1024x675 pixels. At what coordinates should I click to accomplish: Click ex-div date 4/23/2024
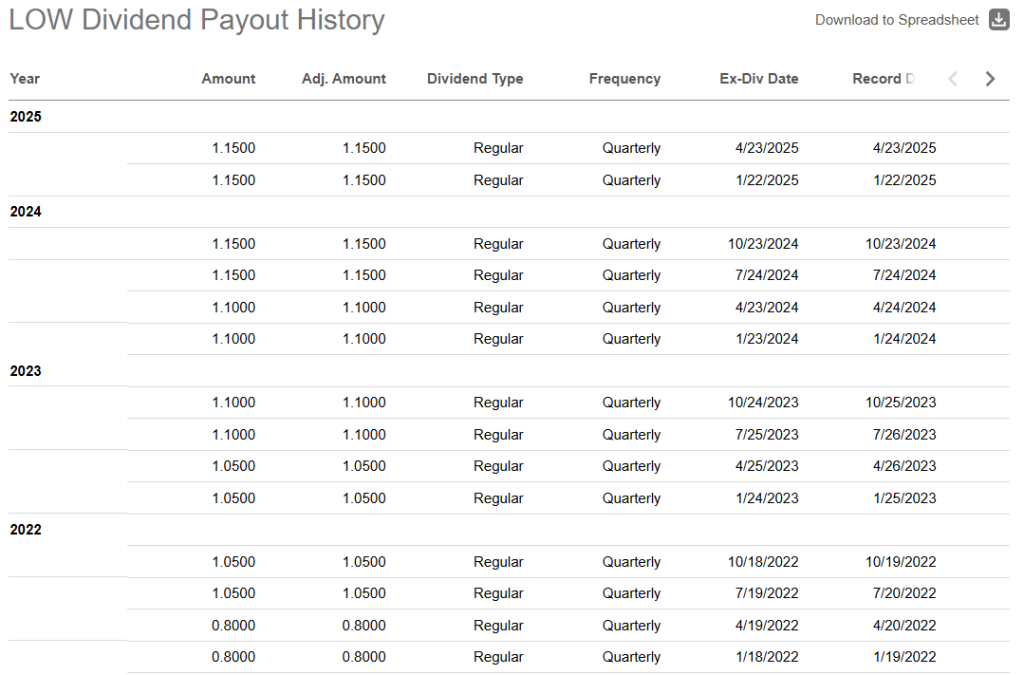[x=767, y=307]
